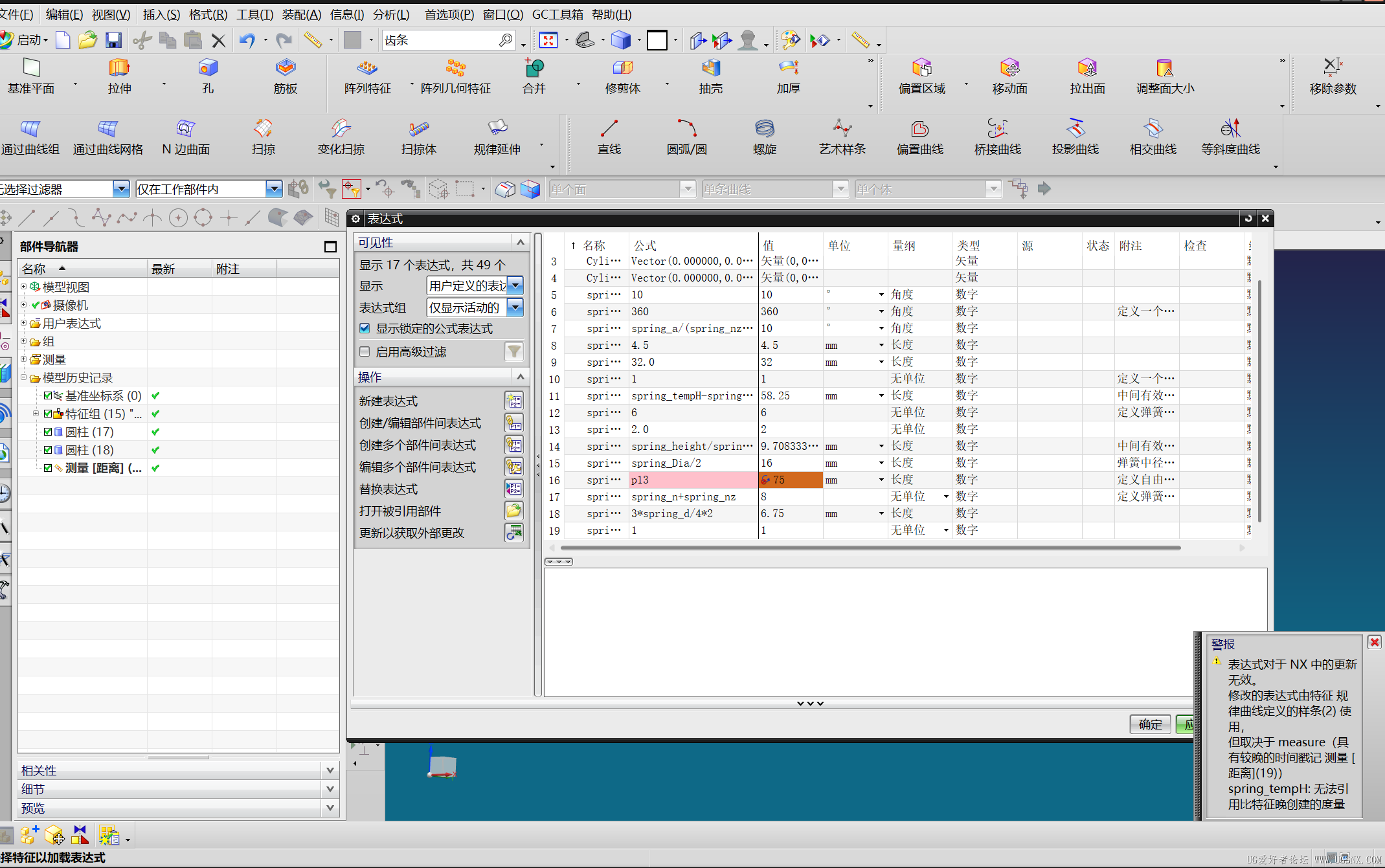Image resolution: width=1385 pixels, height=868 pixels.
Task: Toggle 显示锁定的公式表达式 checkbox
Action: pos(365,328)
